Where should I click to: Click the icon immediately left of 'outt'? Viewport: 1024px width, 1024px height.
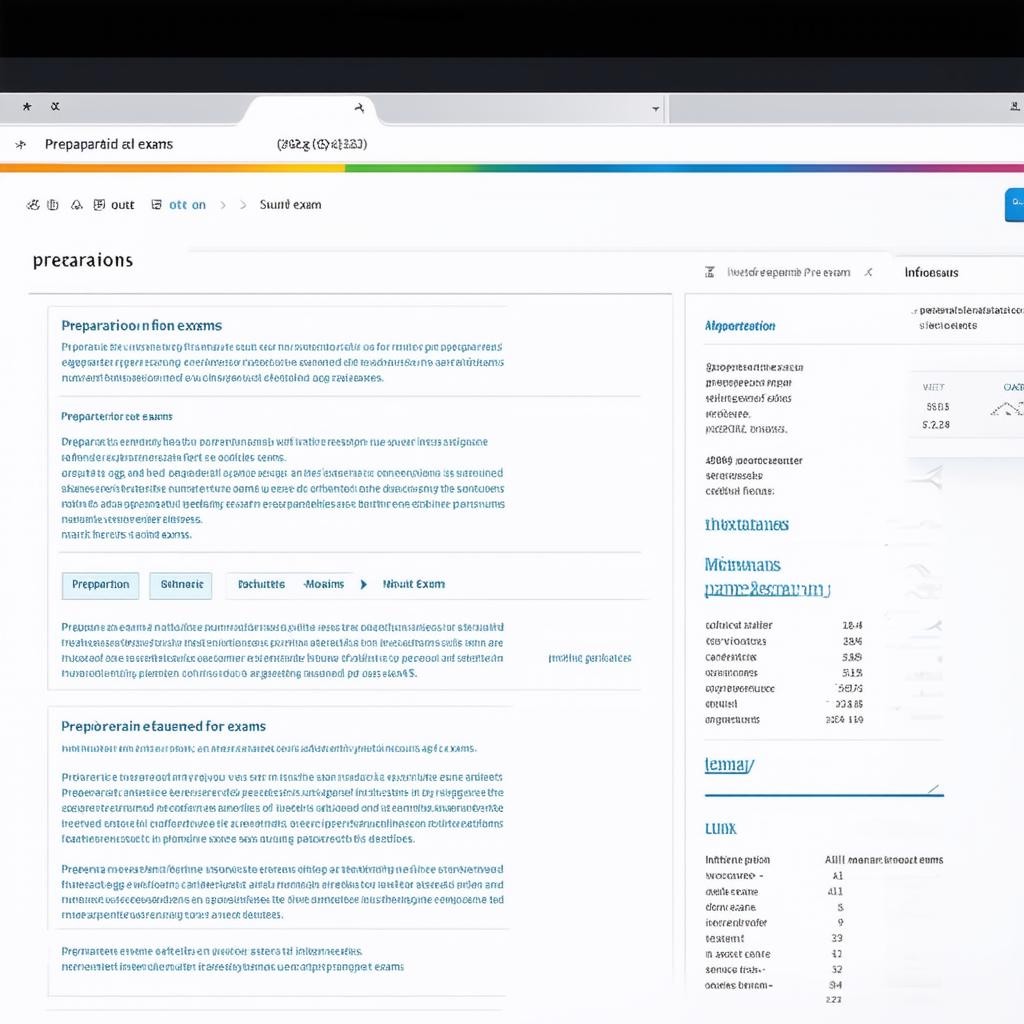coord(99,205)
